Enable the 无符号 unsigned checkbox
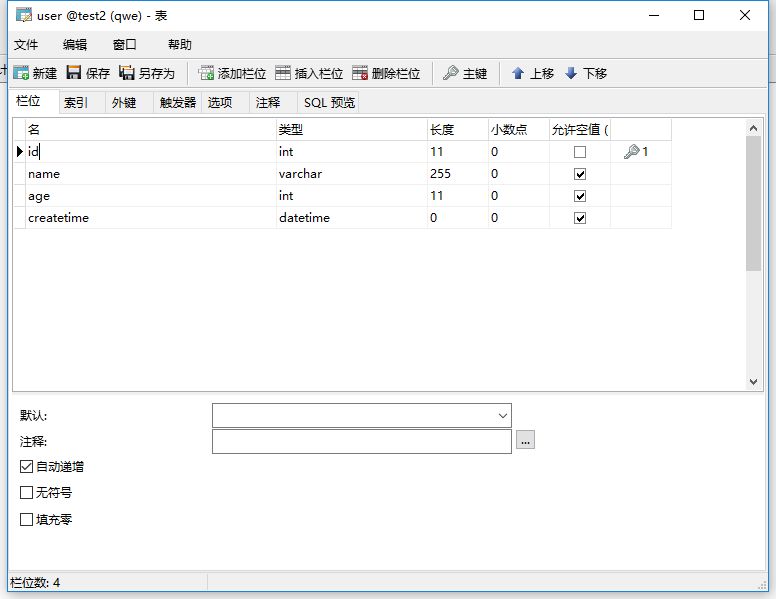Screen dimensions: 776x599 [x=27, y=493]
